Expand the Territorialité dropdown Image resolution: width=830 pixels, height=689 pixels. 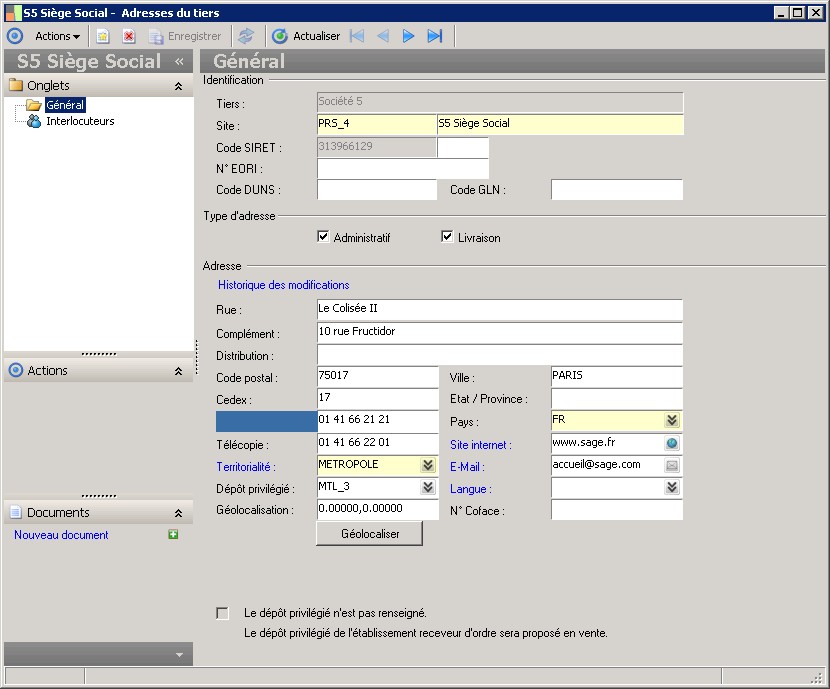click(x=428, y=465)
